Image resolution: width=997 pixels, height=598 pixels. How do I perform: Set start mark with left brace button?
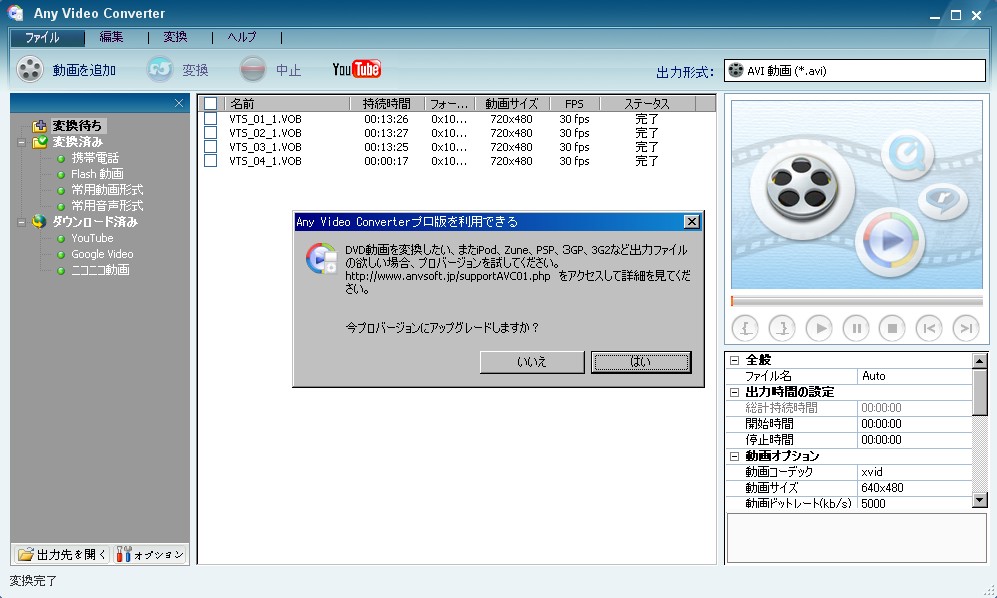[x=745, y=328]
